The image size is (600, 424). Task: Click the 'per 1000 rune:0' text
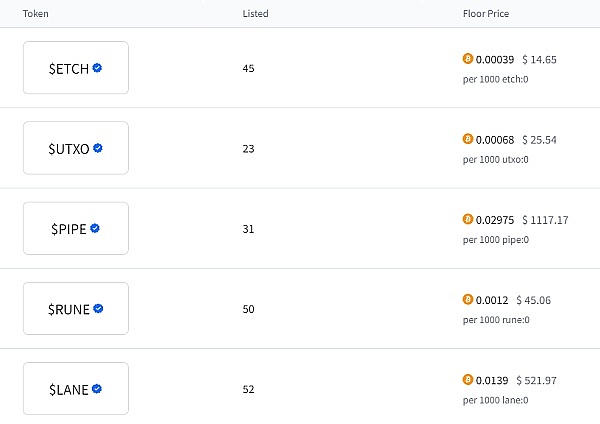pyautogui.click(x=495, y=320)
